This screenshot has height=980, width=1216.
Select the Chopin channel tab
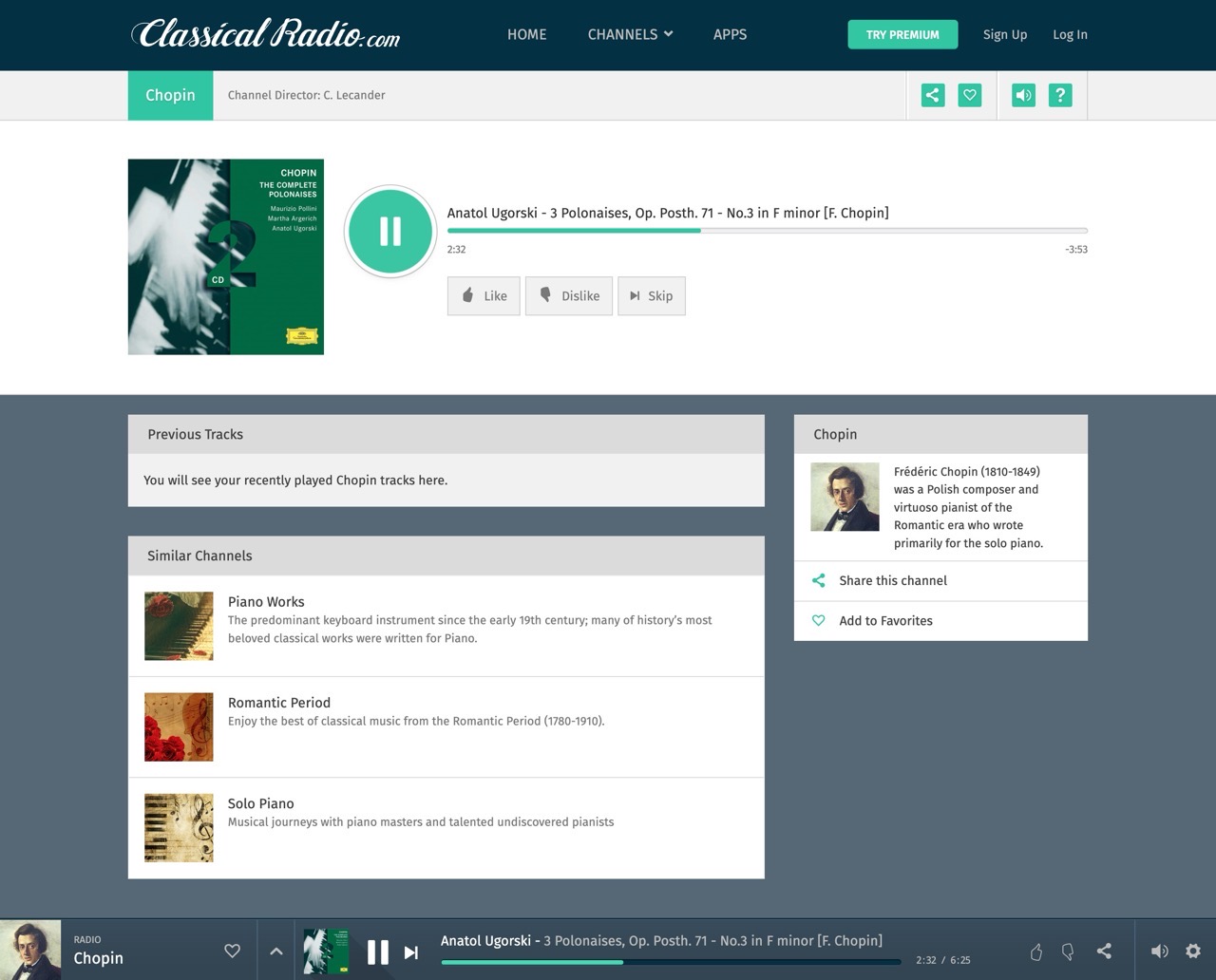[170, 95]
